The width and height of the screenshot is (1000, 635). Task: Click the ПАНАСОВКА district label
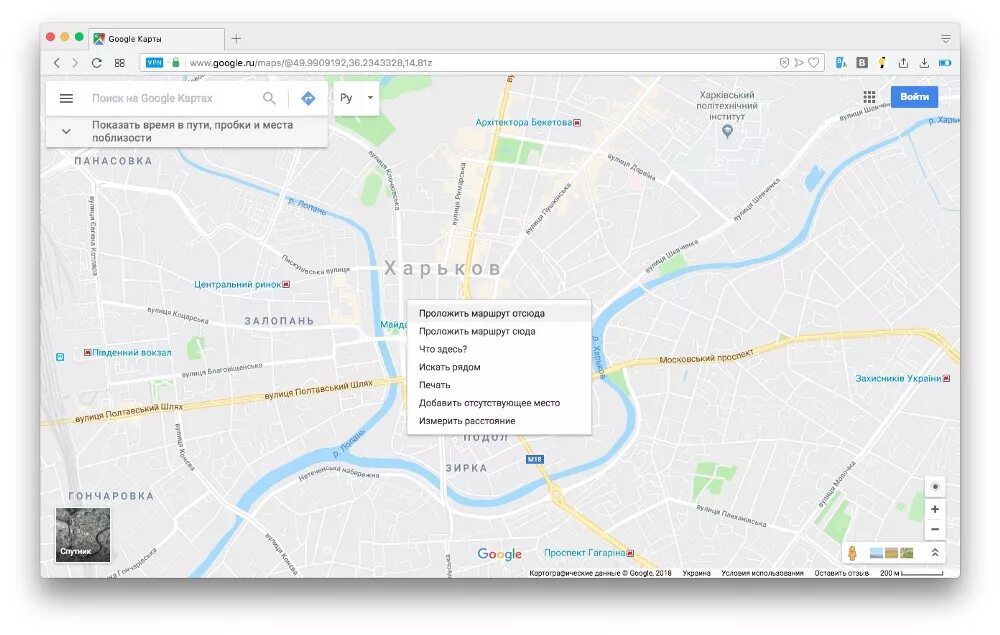(113, 161)
